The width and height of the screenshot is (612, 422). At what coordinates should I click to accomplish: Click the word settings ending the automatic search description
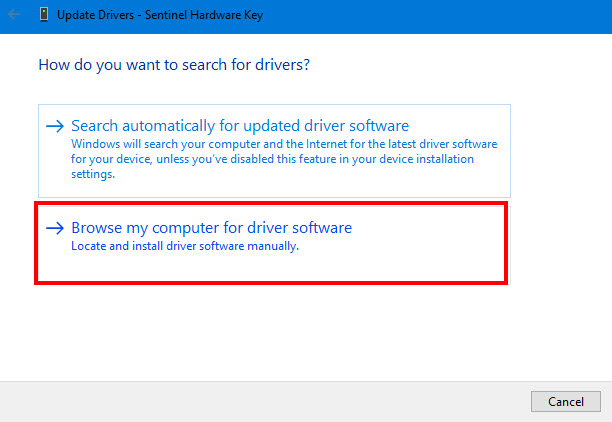tap(93, 174)
